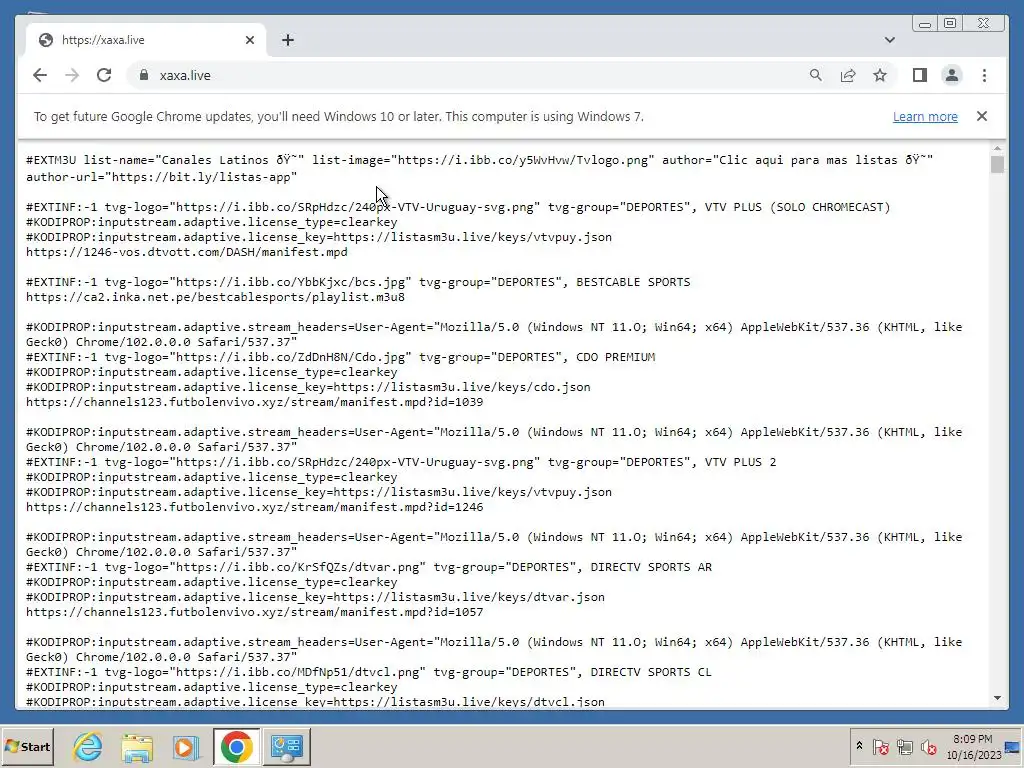Open Windows Media Player from taskbar

click(186, 746)
